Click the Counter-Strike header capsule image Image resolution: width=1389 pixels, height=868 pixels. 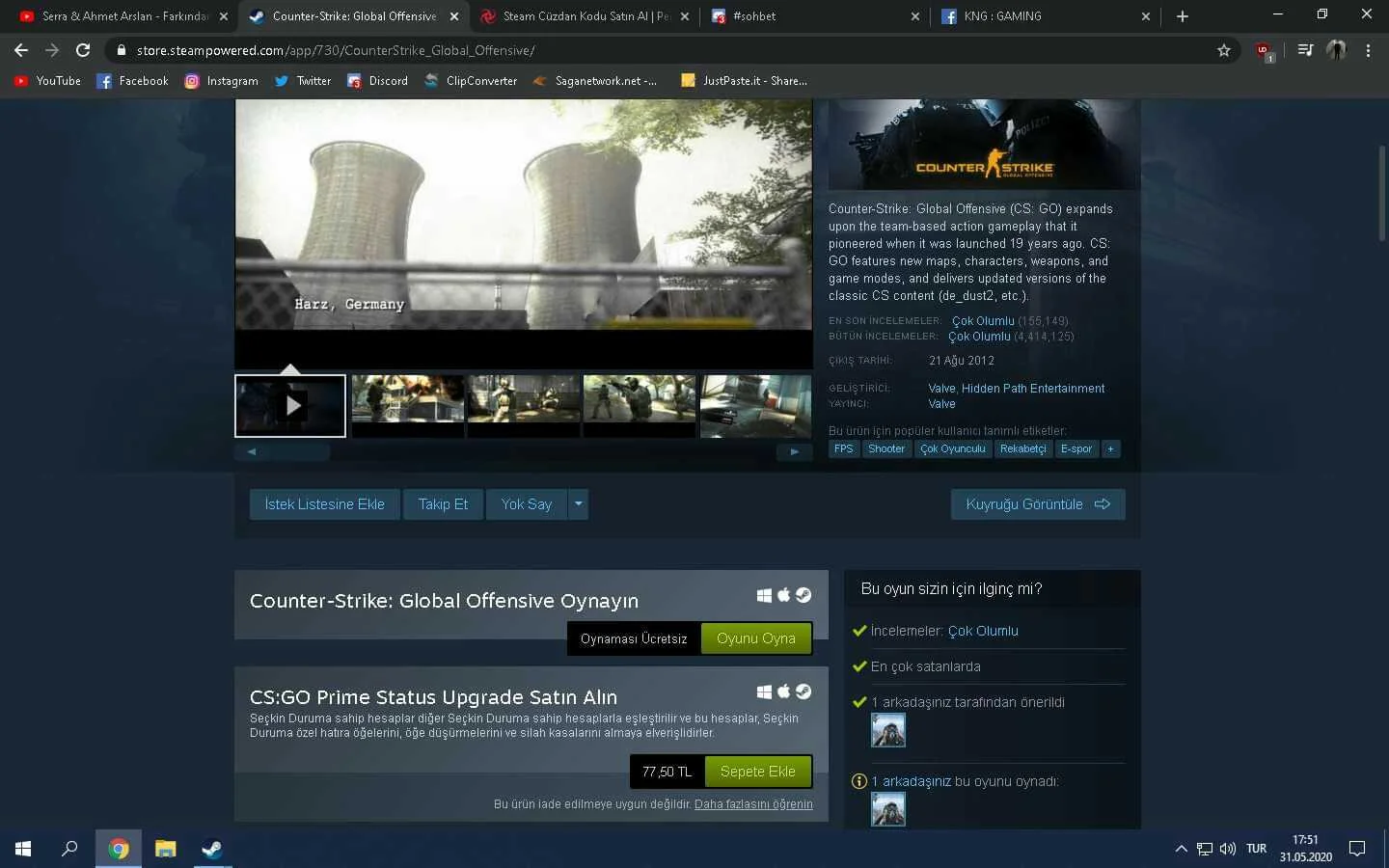click(985, 144)
